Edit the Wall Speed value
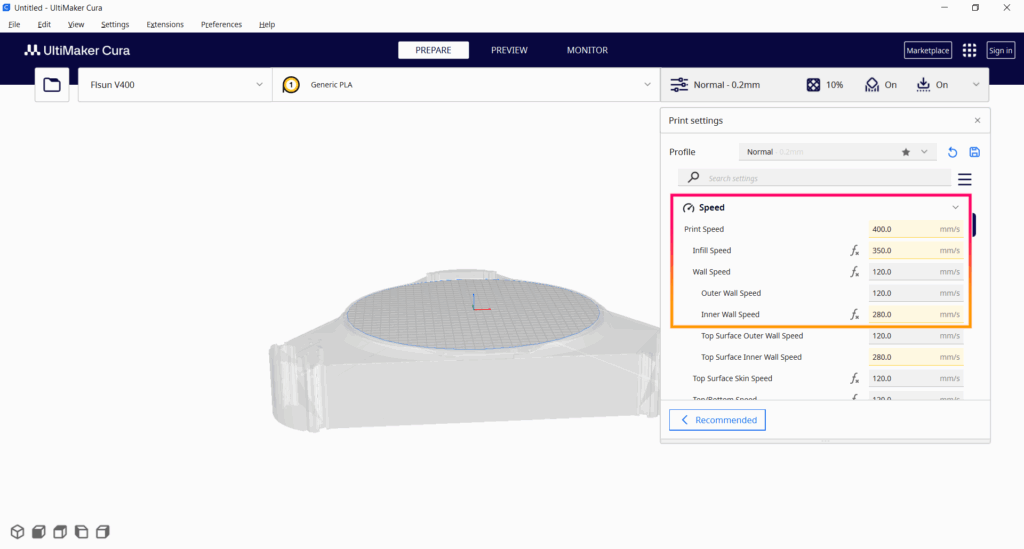1024x549 pixels. click(916, 272)
